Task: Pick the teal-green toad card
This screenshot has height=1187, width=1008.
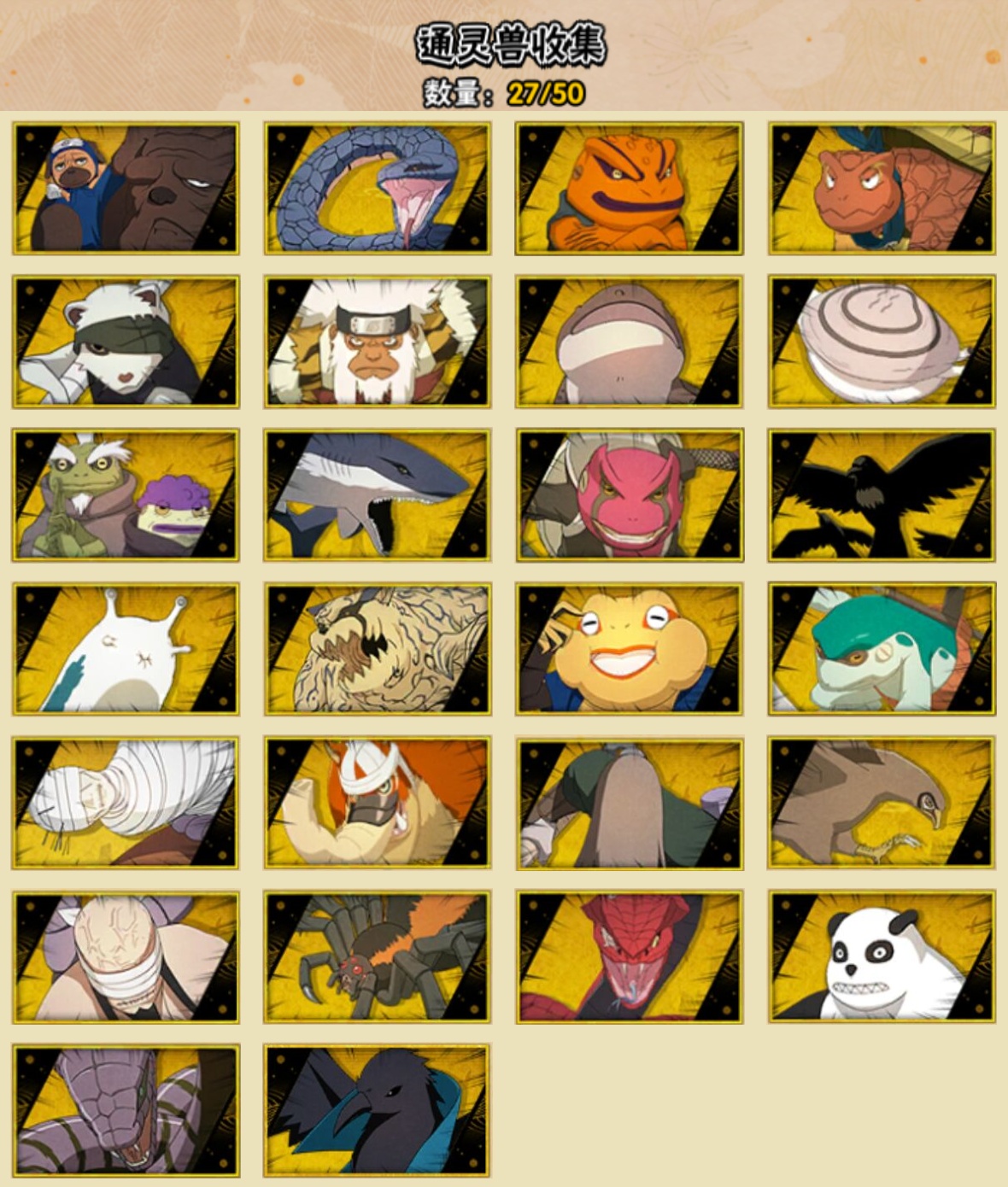Action: (882, 649)
